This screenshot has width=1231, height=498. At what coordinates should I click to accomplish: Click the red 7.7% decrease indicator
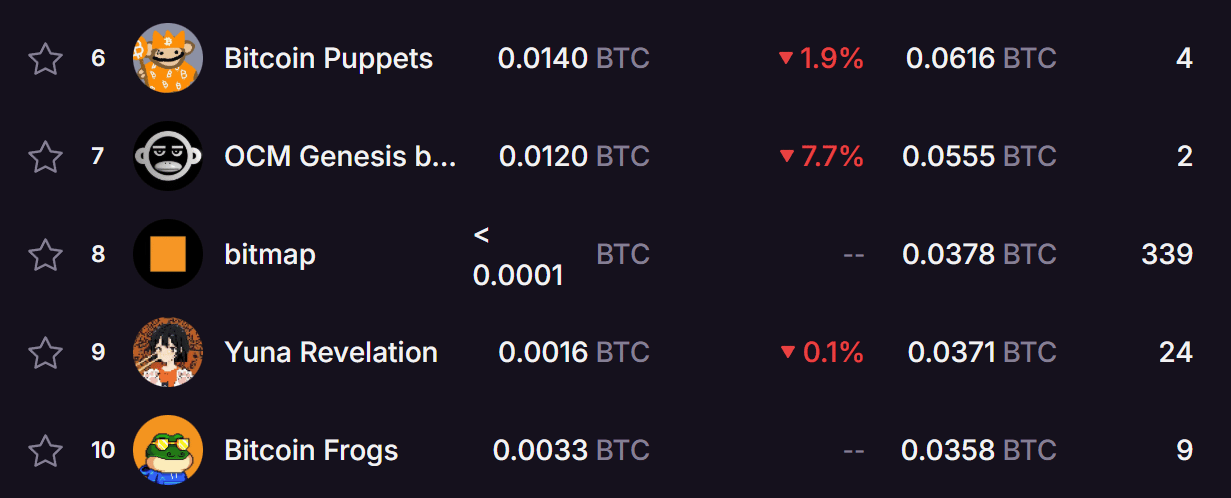click(821, 157)
